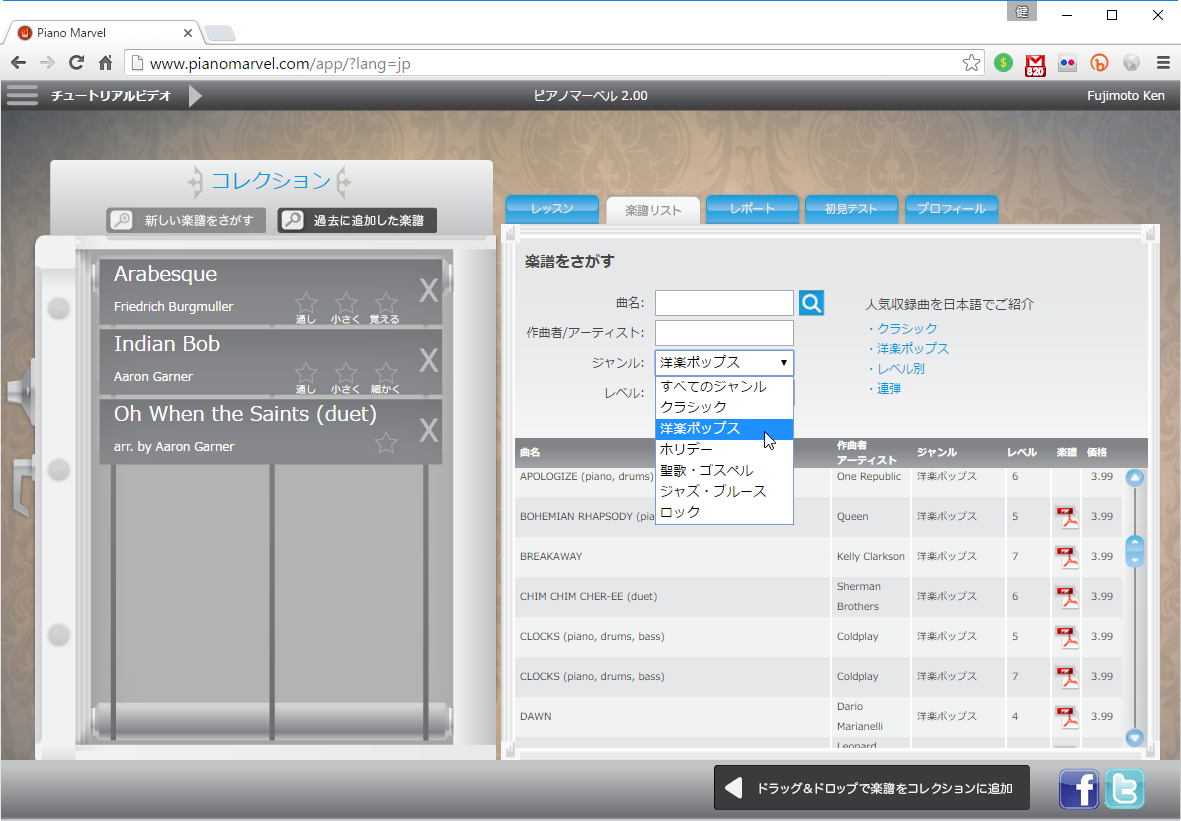
Task: Go to the browser home page
Action: tap(105, 63)
